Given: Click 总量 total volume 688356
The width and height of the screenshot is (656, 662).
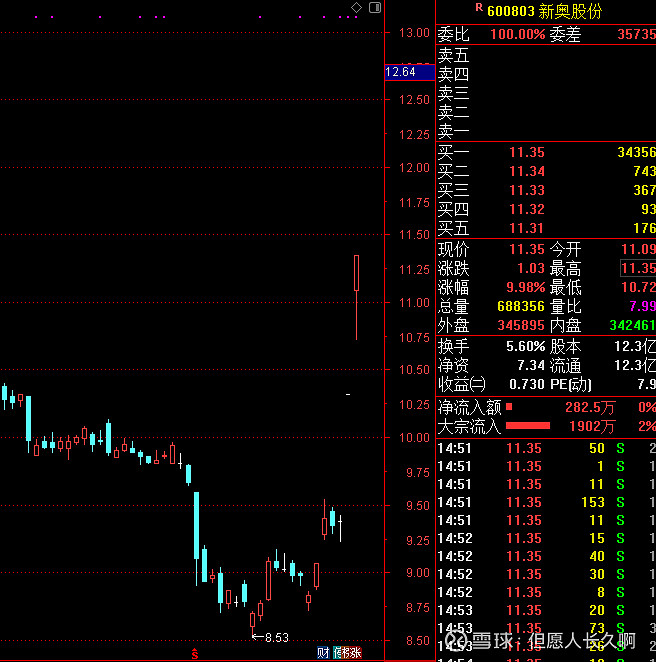Looking at the screenshot, I should [x=521, y=306].
